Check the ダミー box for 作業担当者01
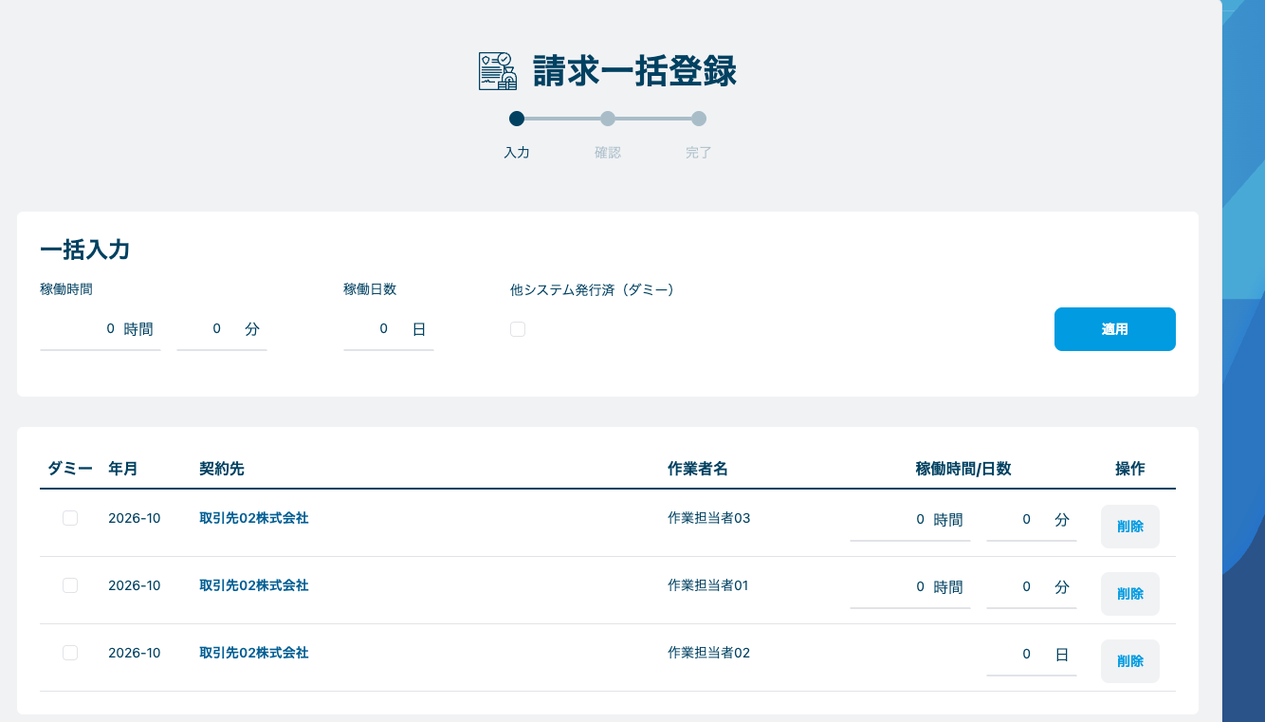The image size is (1265, 722). pos(70,585)
